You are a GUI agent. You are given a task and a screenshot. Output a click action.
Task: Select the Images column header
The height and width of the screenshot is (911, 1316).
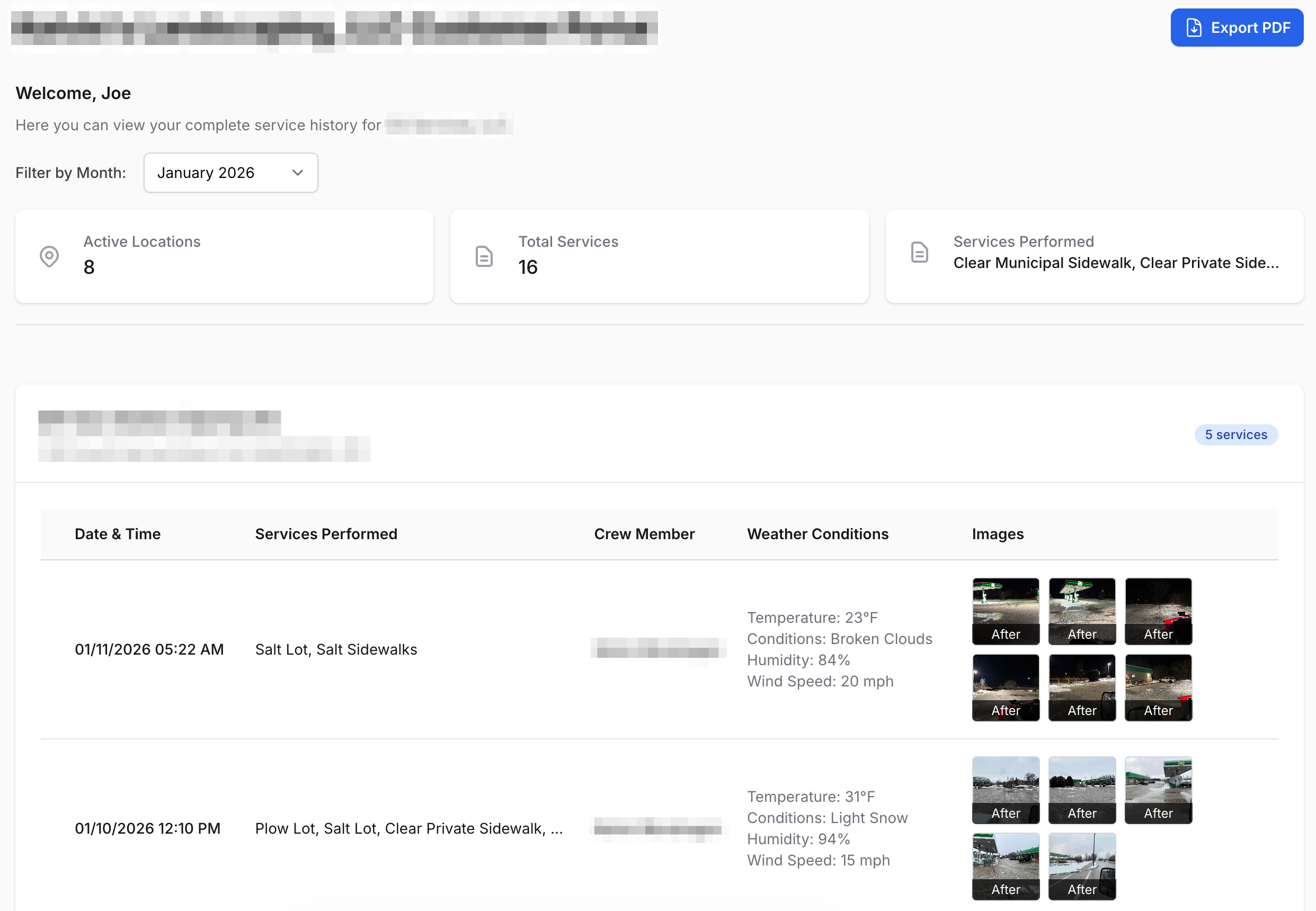pos(998,534)
